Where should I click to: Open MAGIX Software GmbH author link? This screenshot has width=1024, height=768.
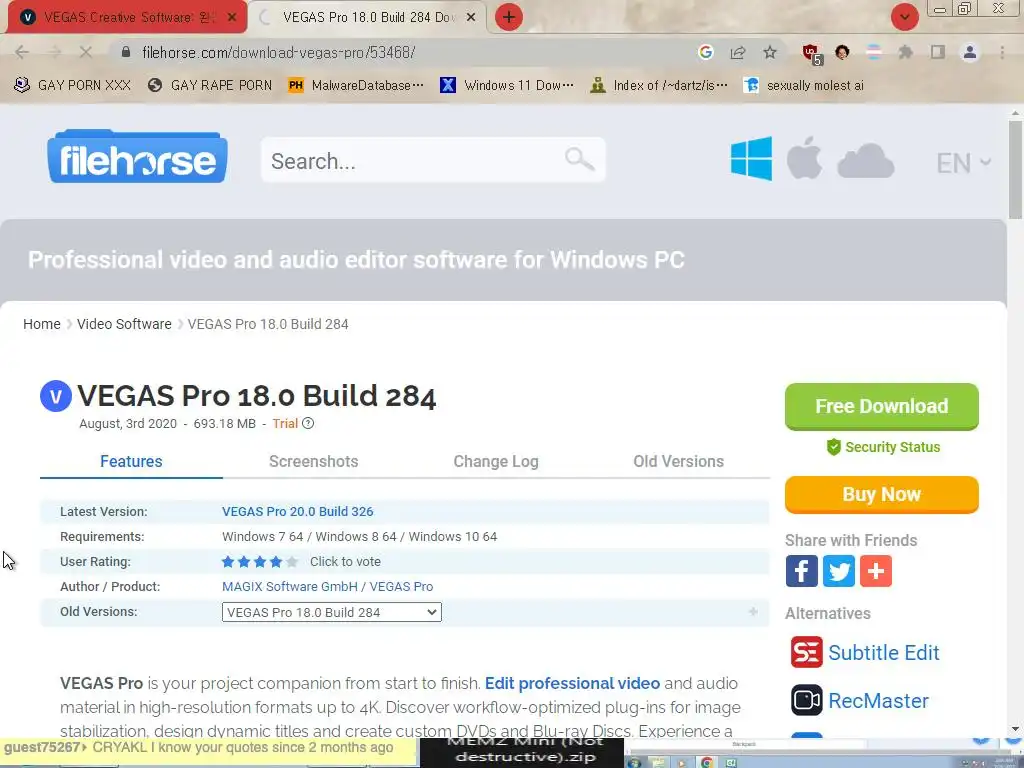pyautogui.click(x=289, y=586)
